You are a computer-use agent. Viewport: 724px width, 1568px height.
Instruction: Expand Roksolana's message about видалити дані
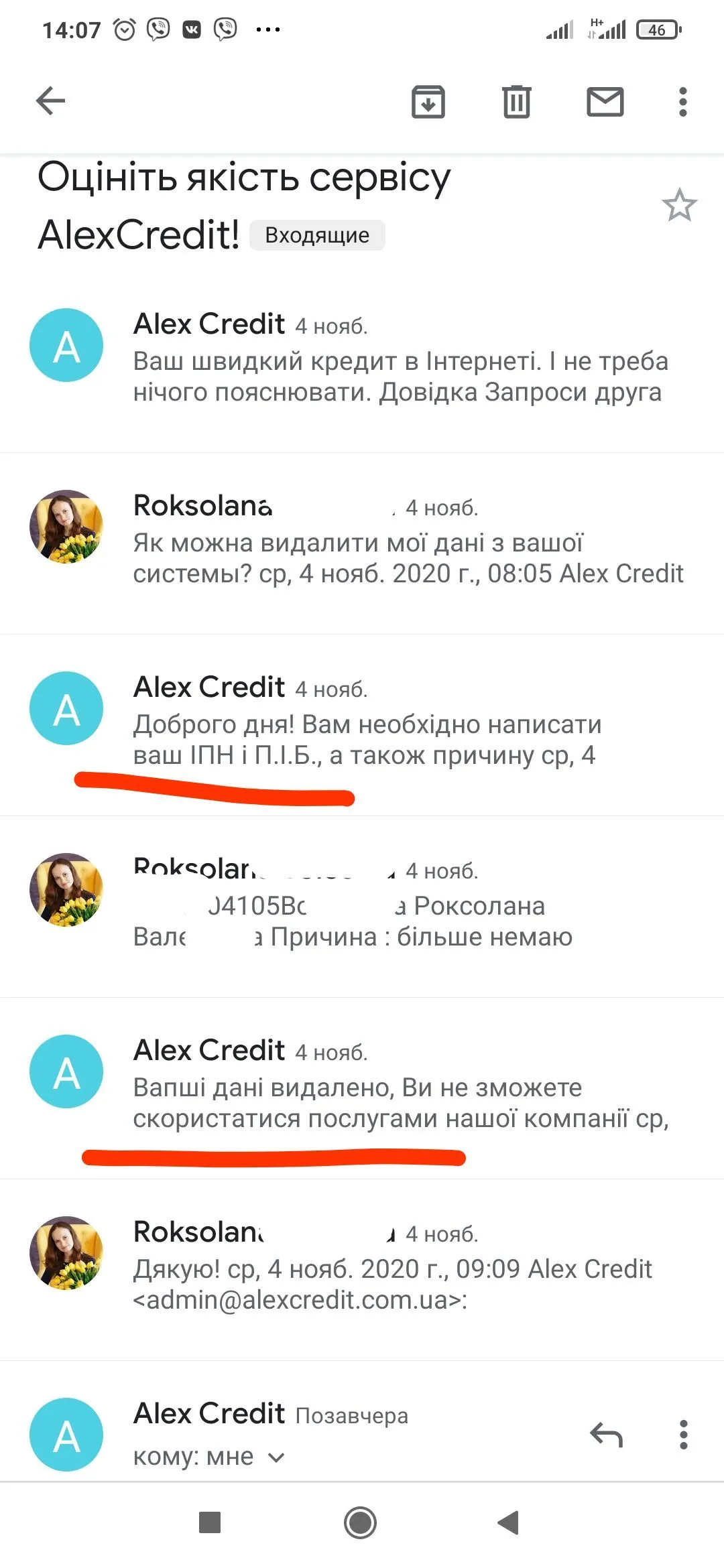tap(362, 543)
